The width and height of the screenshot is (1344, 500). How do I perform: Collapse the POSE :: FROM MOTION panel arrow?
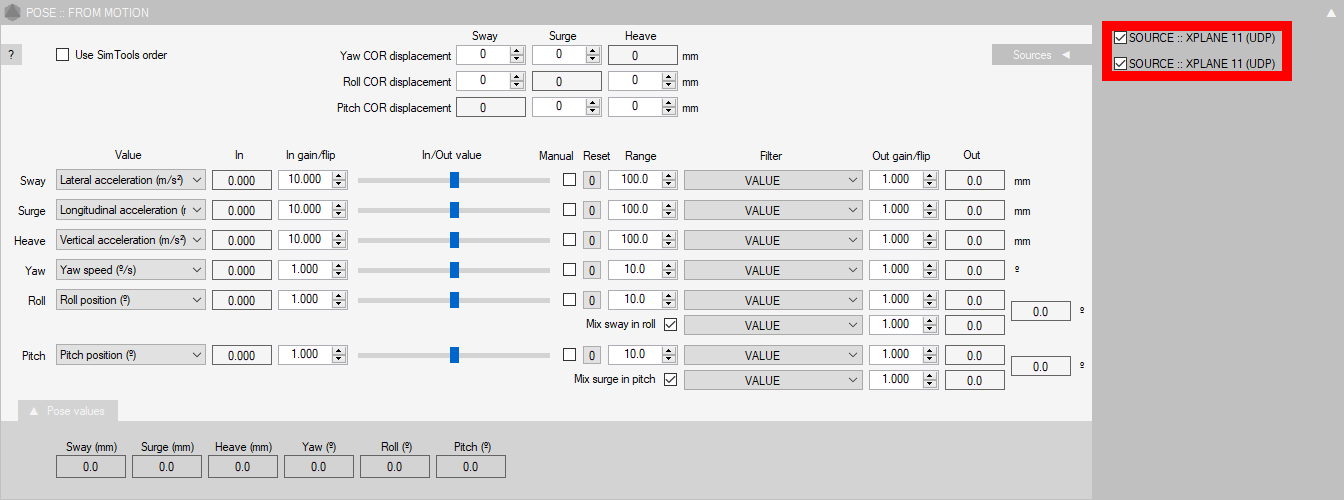coord(1329,12)
